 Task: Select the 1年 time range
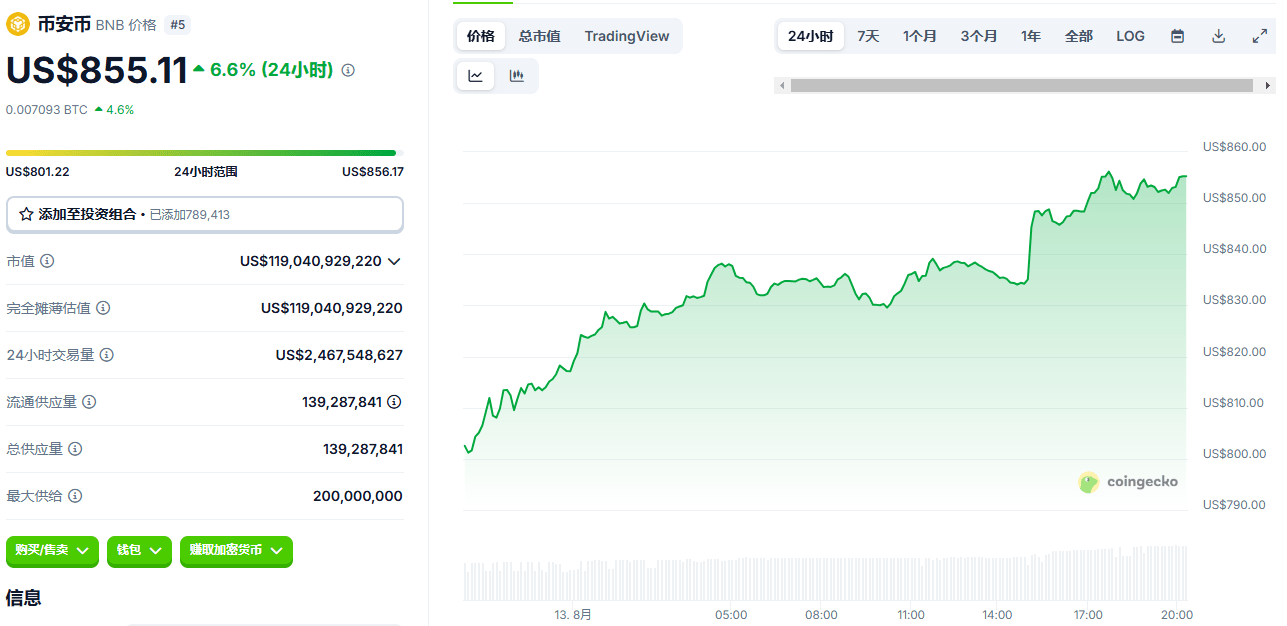pos(1031,36)
